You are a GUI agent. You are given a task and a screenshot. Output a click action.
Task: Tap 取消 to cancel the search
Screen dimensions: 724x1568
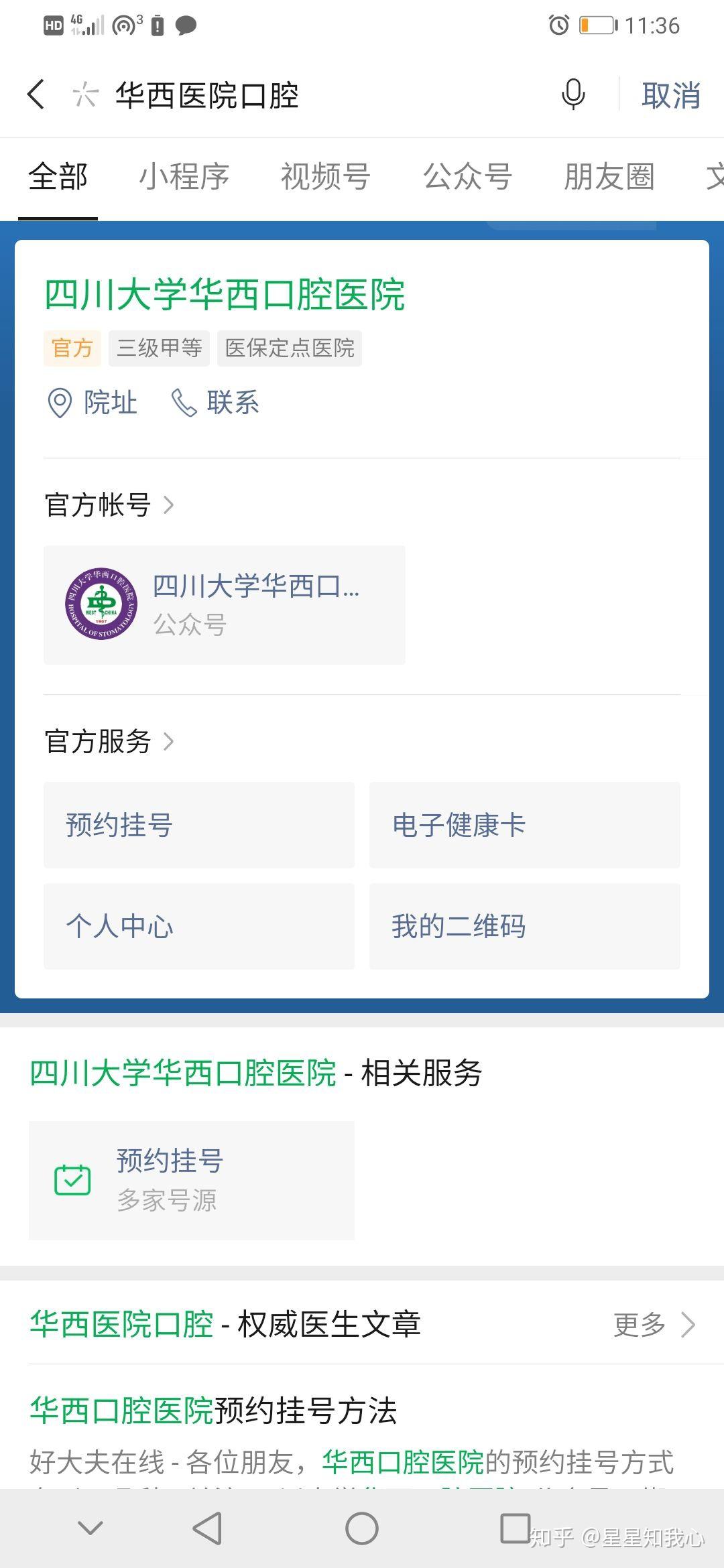pos(670,95)
